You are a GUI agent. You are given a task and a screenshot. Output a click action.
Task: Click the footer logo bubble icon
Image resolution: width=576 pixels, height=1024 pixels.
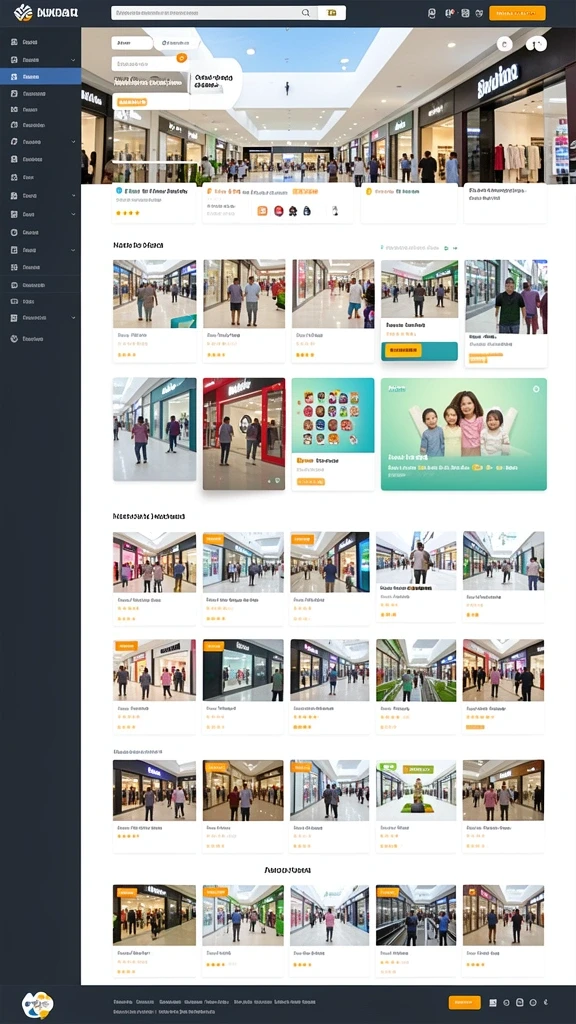[37, 1004]
